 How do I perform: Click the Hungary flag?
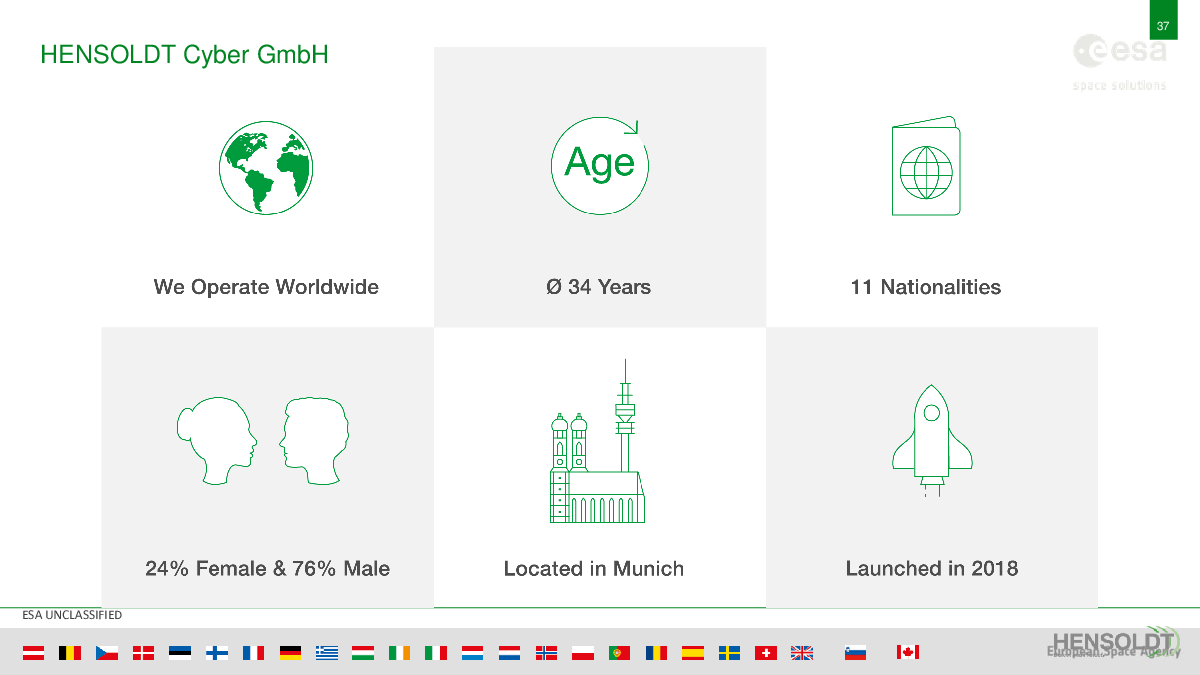(x=363, y=653)
